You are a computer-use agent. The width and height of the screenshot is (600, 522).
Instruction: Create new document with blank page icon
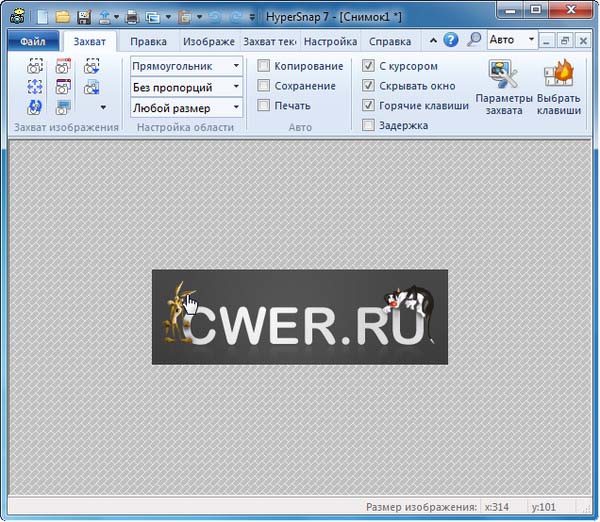42,16
